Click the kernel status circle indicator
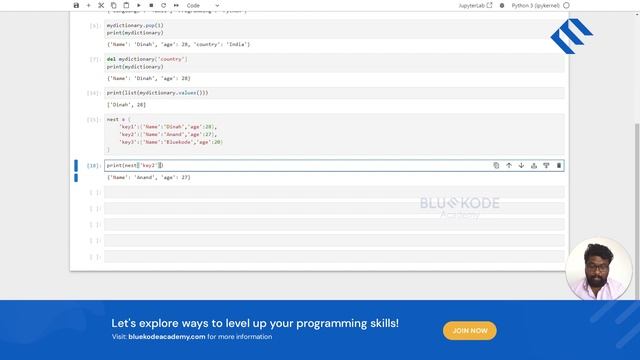640x360 pixels. click(566, 5)
